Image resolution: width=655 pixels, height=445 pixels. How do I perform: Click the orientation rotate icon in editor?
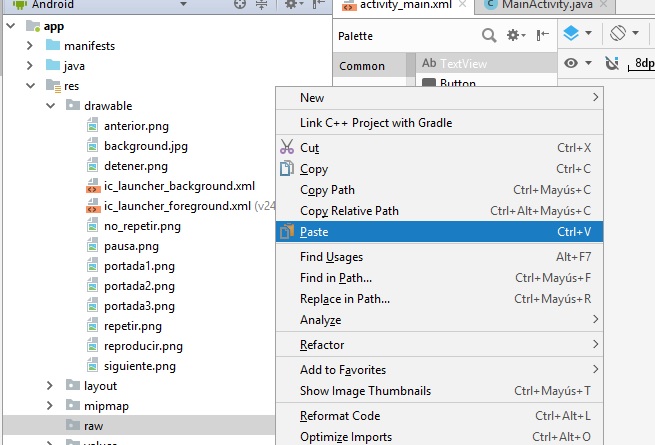point(618,33)
